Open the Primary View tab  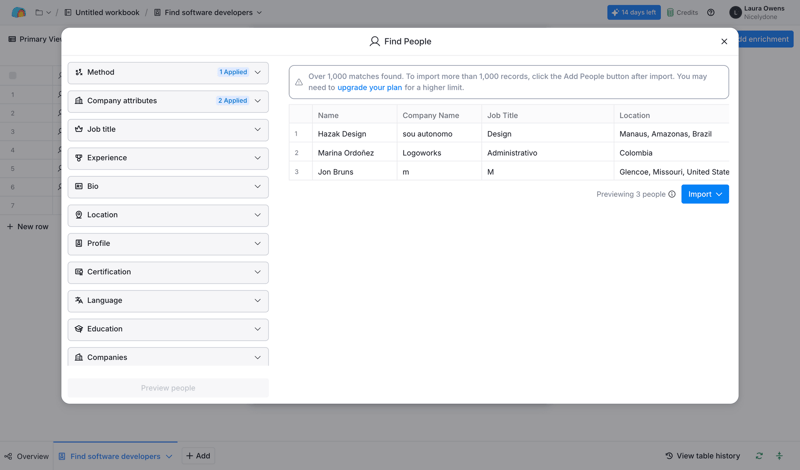point(35,39)
